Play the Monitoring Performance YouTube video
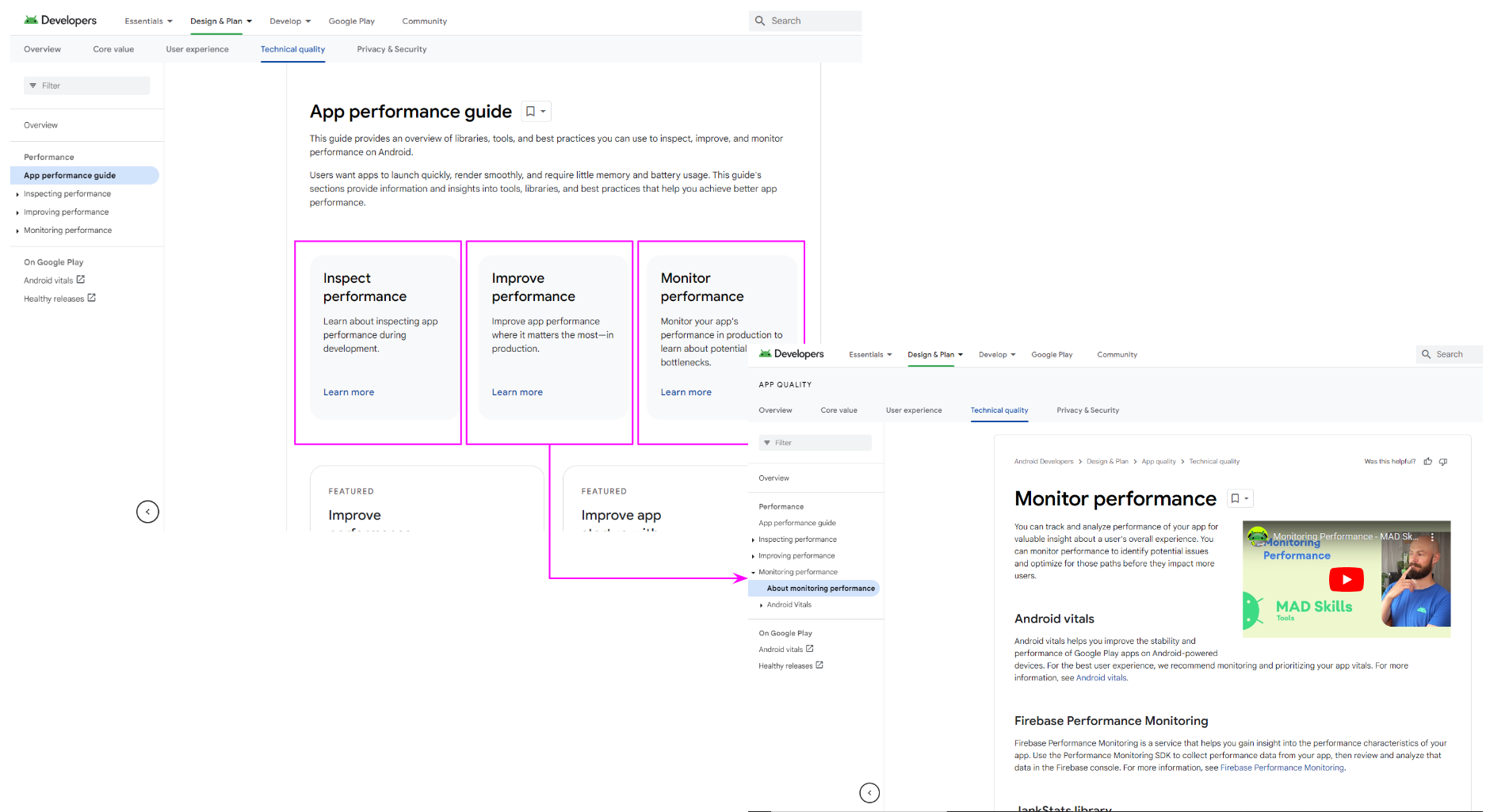Image resolution: width=1486 pixels, height=812 pixels. (x=1347, y=579)
